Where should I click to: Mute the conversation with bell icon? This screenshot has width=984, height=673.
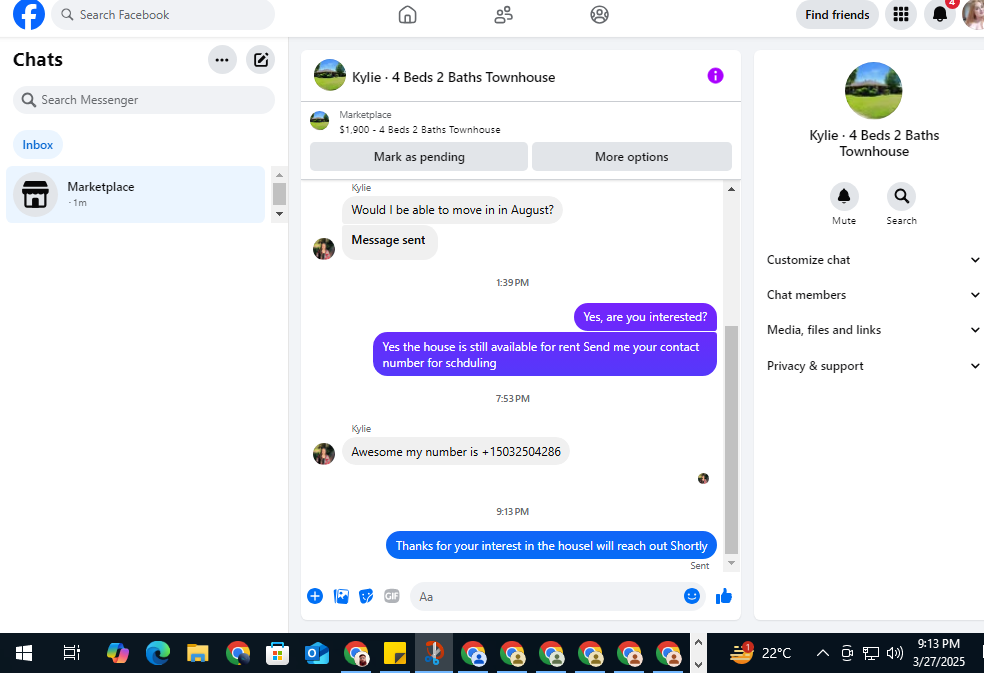pyautogui.click(x=844, y=197)
